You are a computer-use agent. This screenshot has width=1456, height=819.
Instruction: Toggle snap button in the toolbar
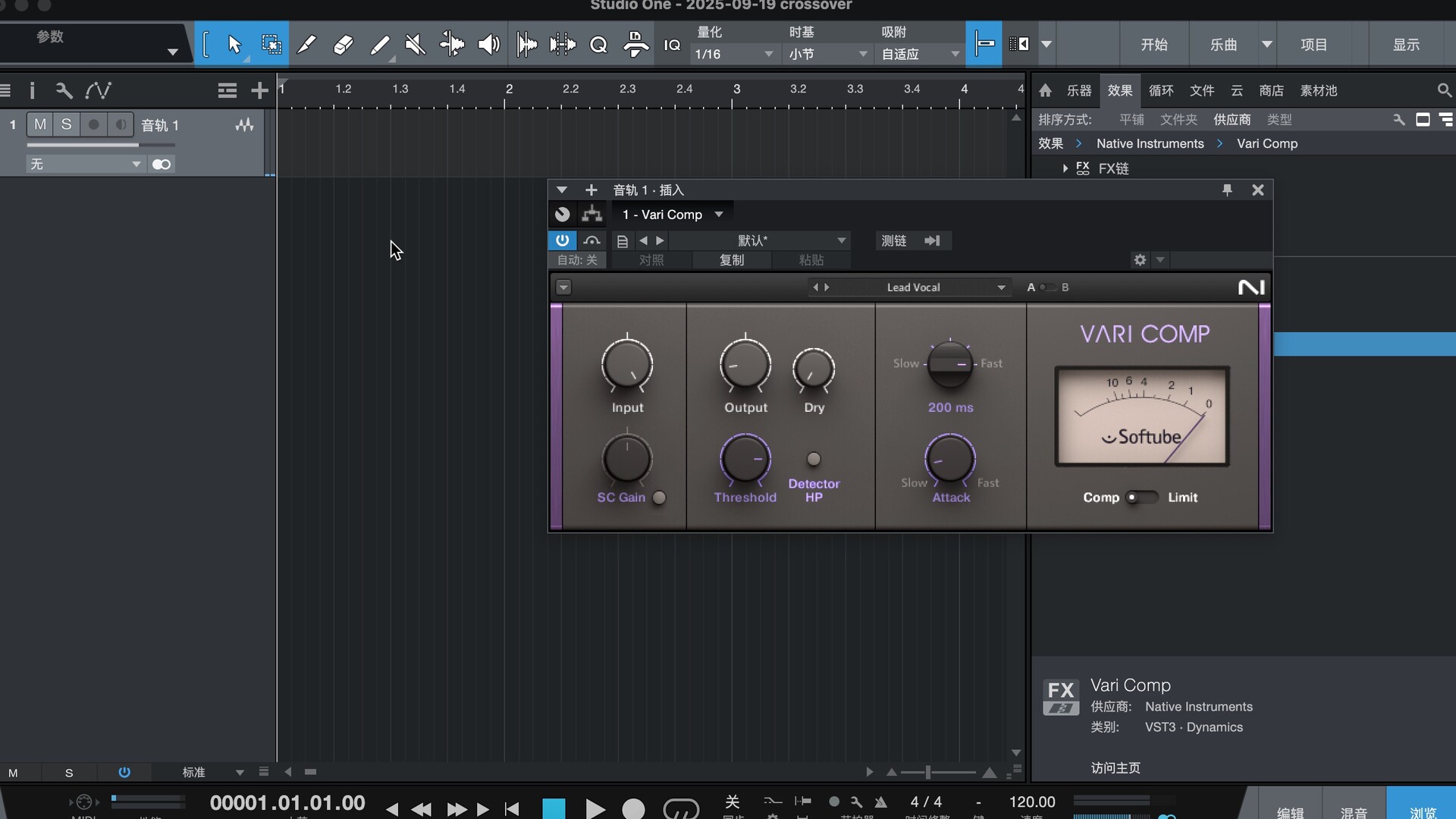984,45
